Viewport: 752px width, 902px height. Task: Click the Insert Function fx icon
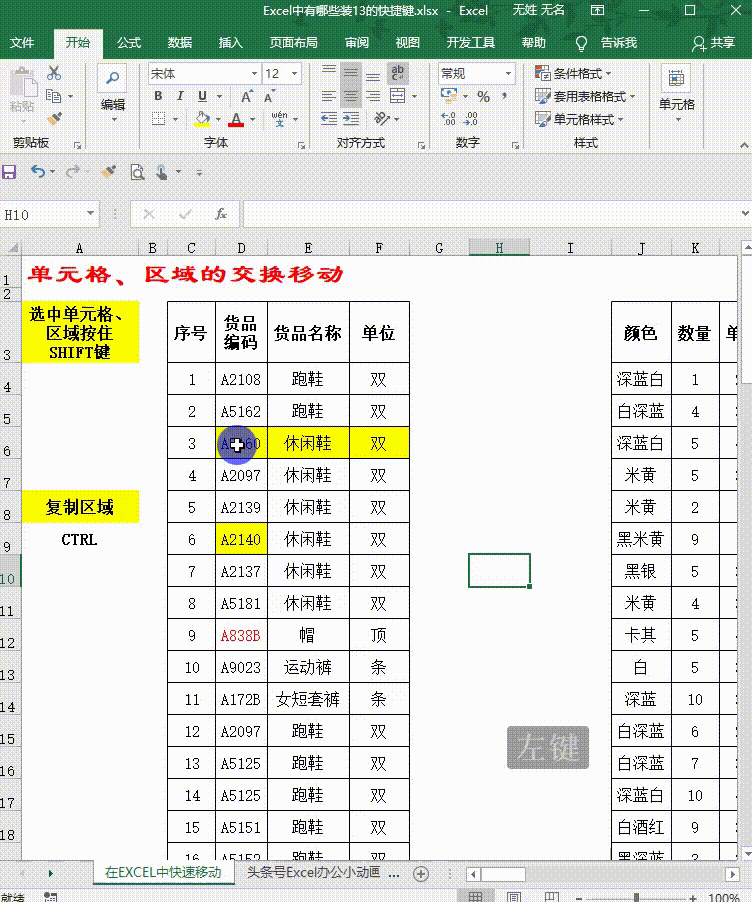(x=220, y=215)
